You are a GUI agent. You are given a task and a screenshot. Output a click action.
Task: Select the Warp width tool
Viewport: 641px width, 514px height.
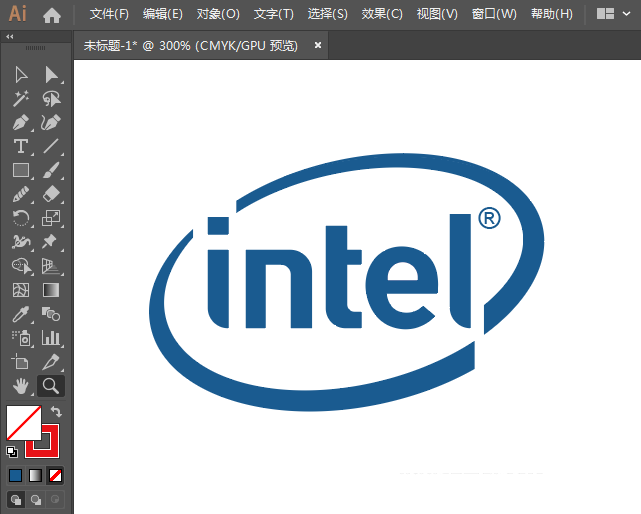21,242
